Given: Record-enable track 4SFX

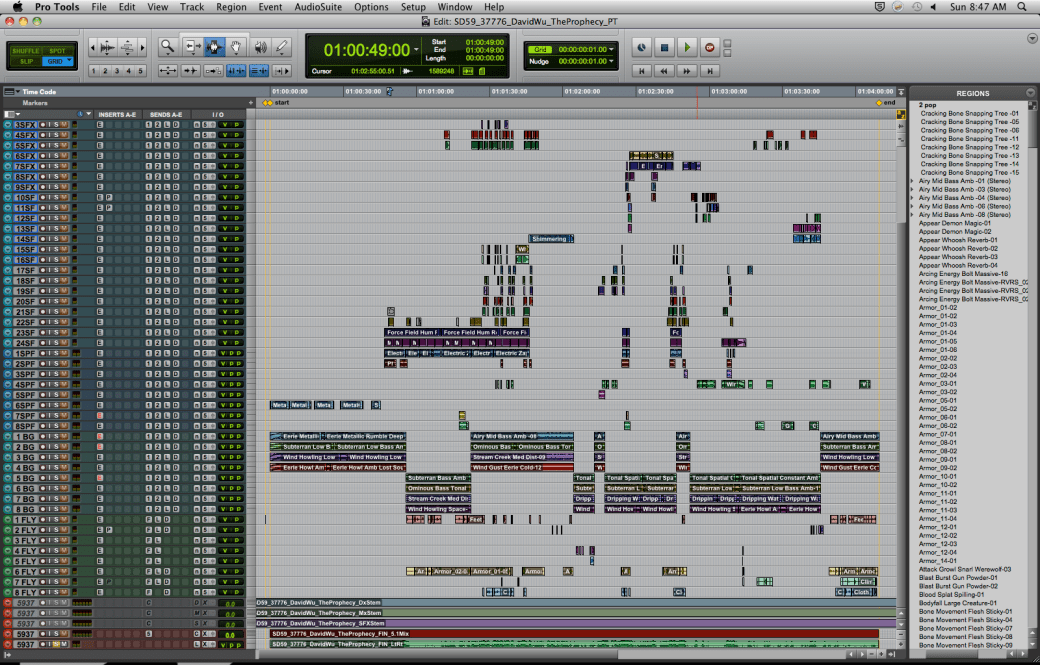Looking at the screenshot, I should (43, 134).
